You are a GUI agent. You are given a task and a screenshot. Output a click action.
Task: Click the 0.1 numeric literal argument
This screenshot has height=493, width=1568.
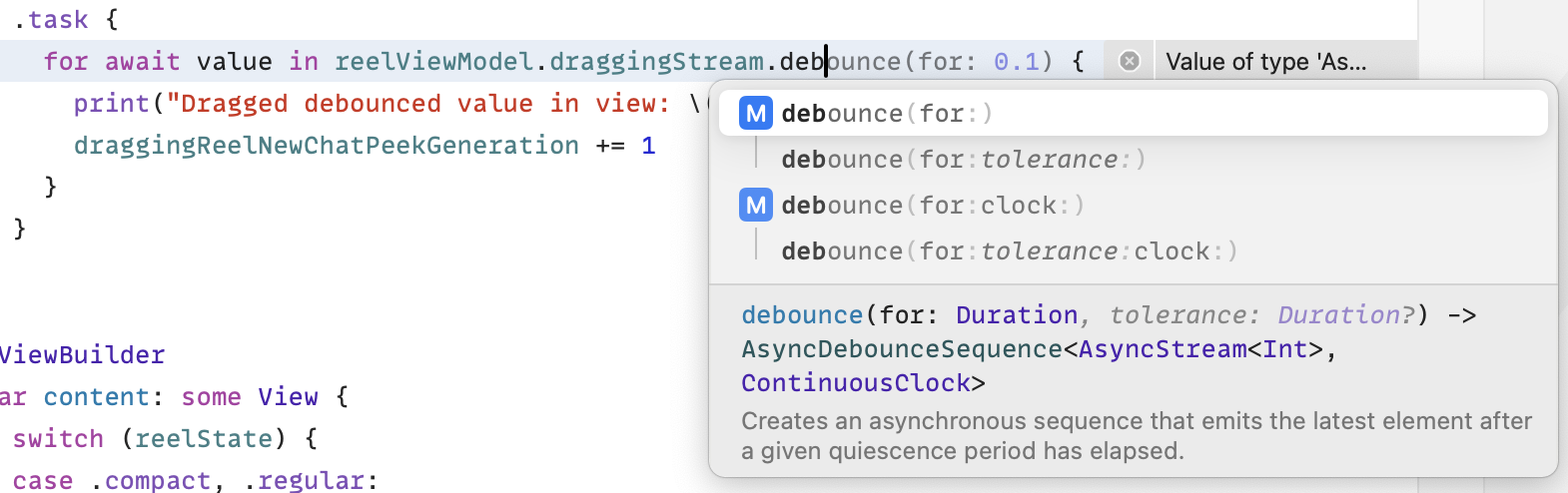coord(1017,62)
